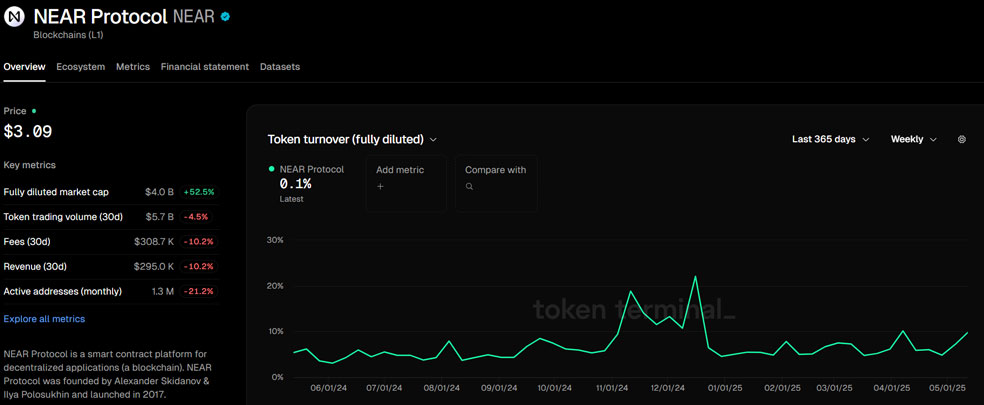This screenshot has height=405, width=984.
Task: Click the $295.0 K revenue value
Action: coord(154,267)
